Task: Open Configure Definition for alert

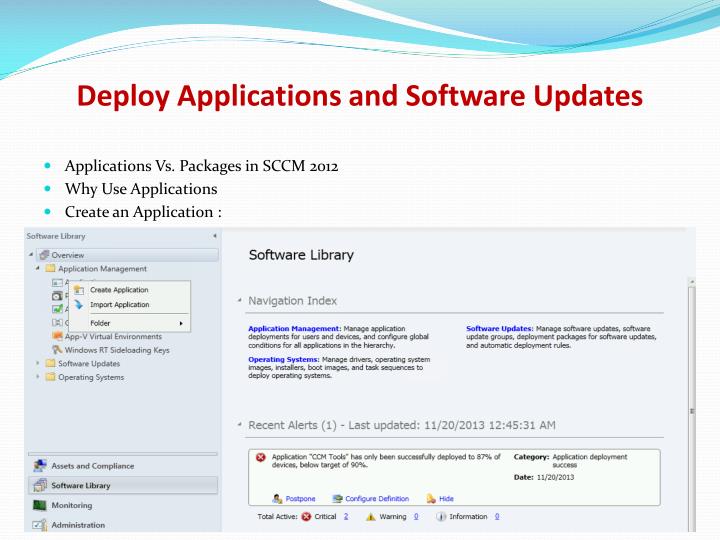Action: (377, 499)
